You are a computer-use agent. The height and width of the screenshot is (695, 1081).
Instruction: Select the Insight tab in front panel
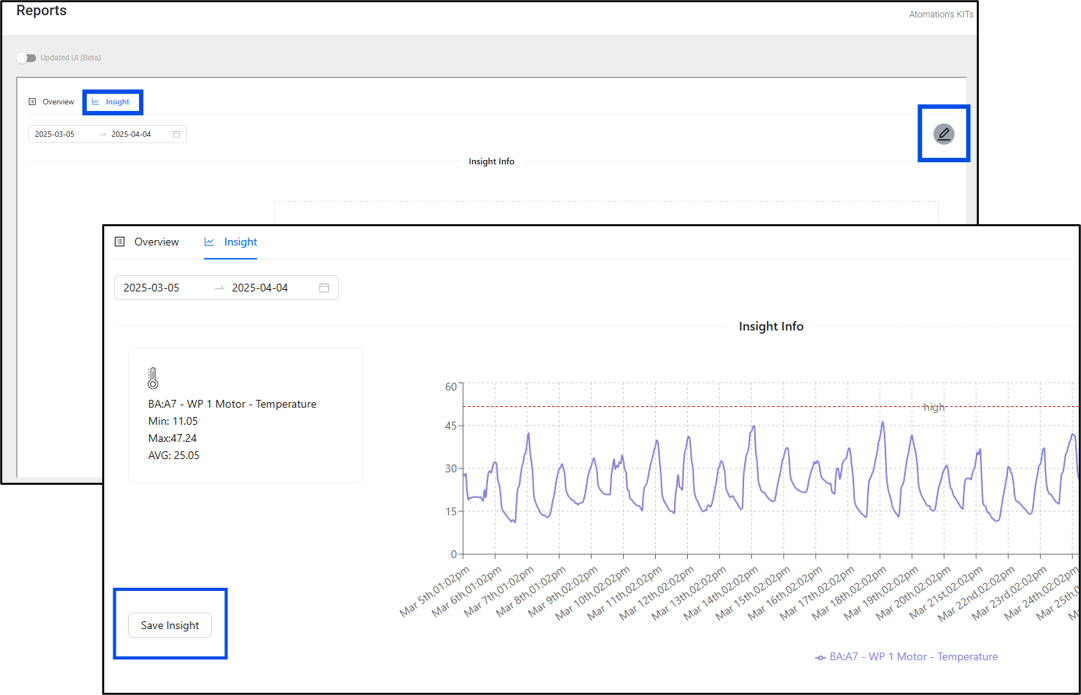point(230,242)
